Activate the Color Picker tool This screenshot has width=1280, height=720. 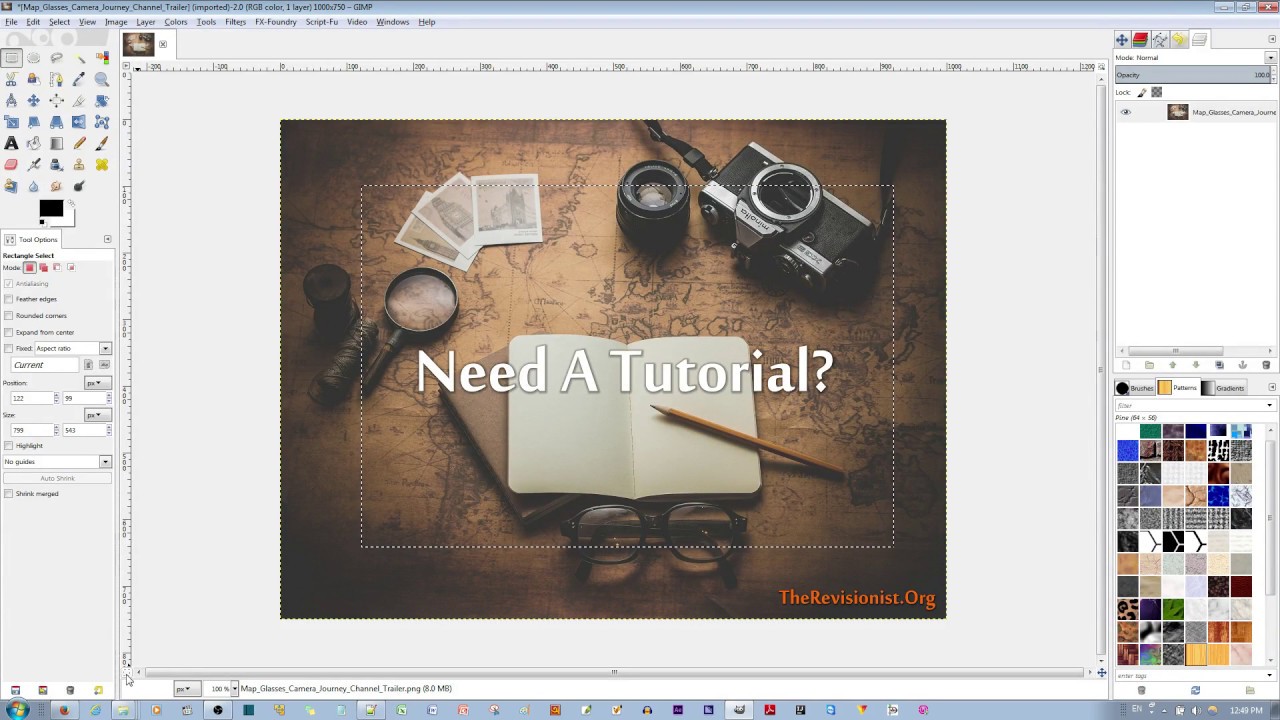80,79
